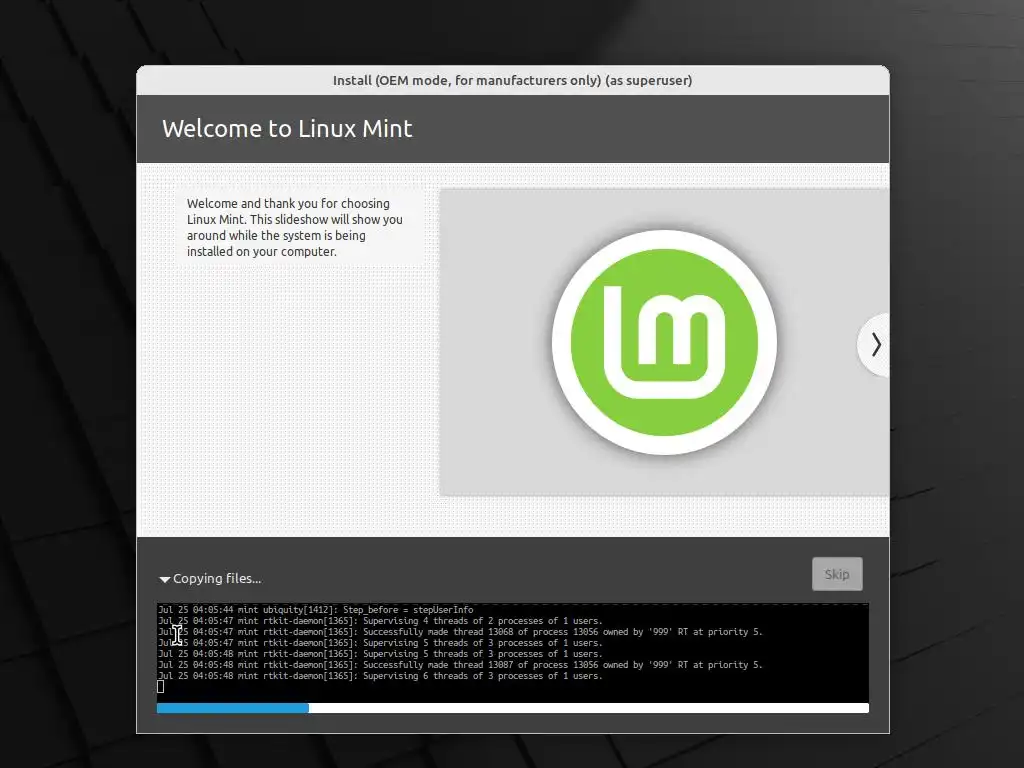Click the Linux Mint logo image
Screen dimensions: 1024x768
(664, 342)
